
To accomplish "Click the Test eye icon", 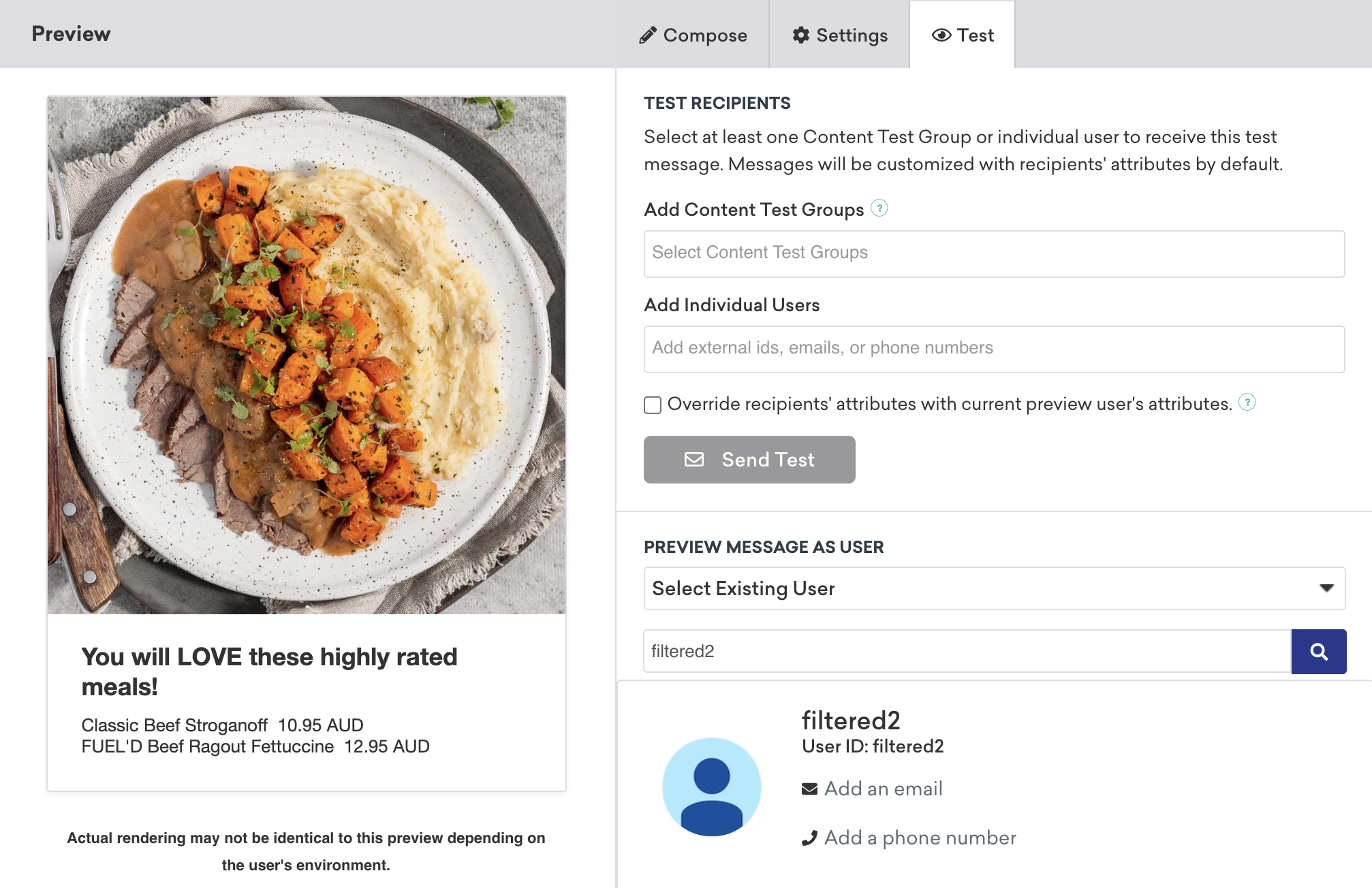I will [941, 34].
